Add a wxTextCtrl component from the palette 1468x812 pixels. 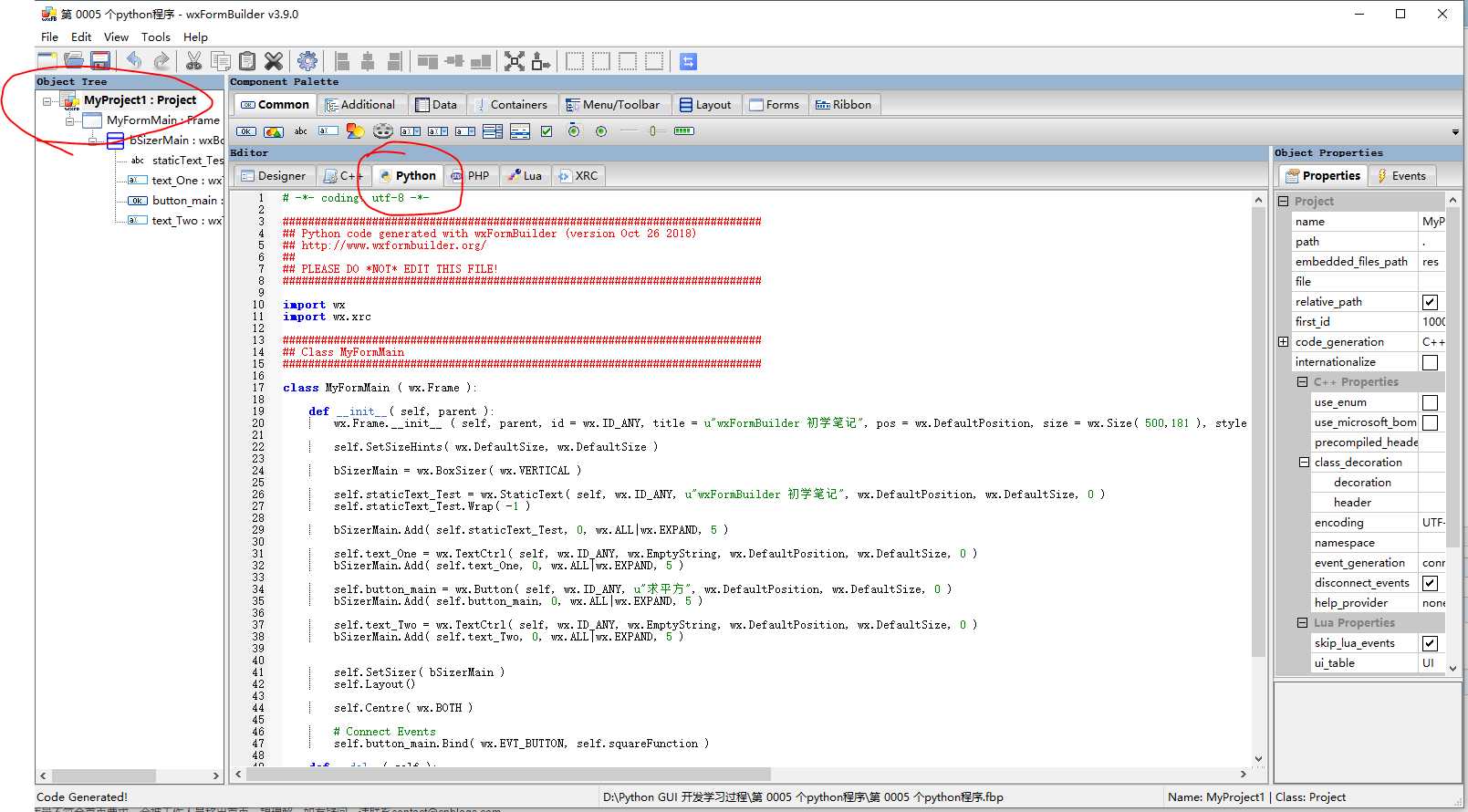tap(328, 131)
